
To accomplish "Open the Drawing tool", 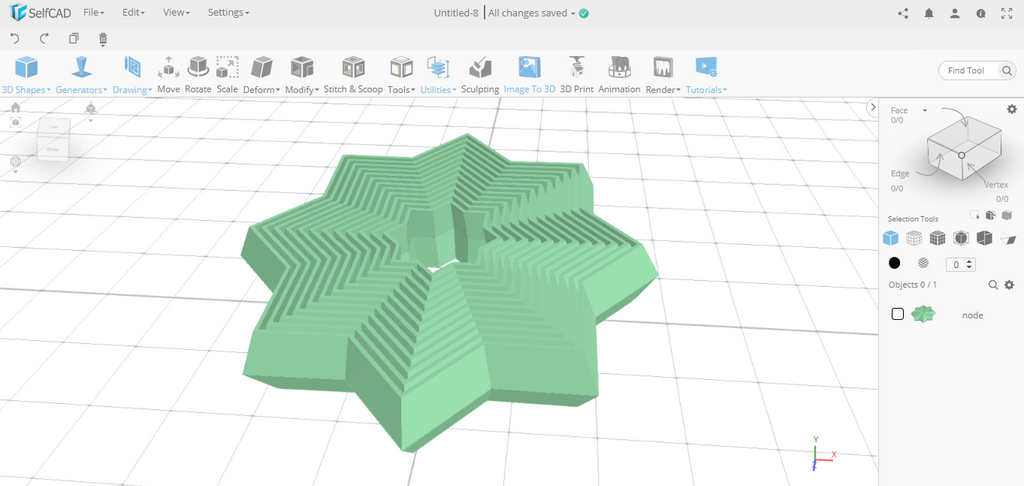I will [x=133, y=75].
